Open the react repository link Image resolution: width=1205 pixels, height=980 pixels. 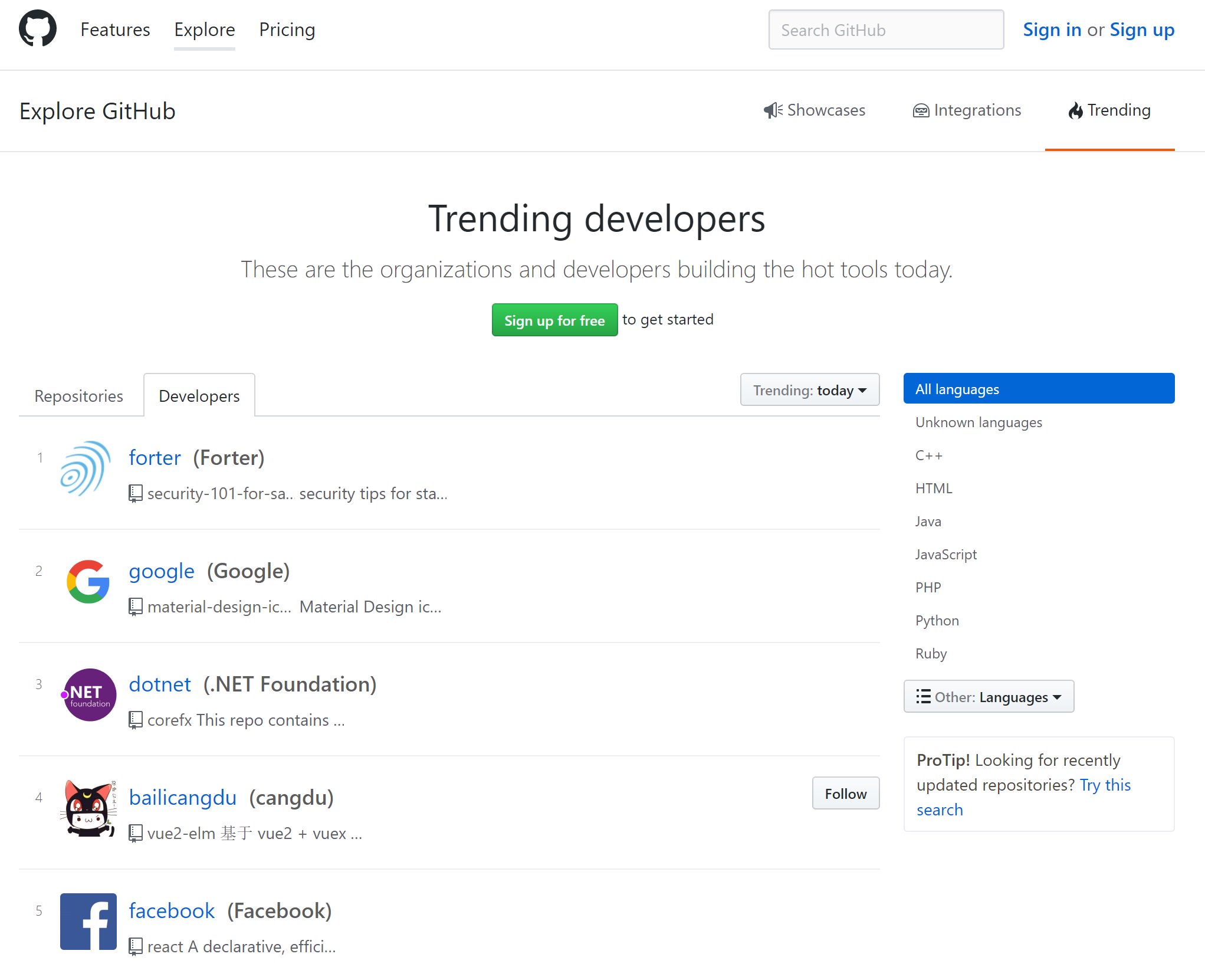tap(165, 946)
